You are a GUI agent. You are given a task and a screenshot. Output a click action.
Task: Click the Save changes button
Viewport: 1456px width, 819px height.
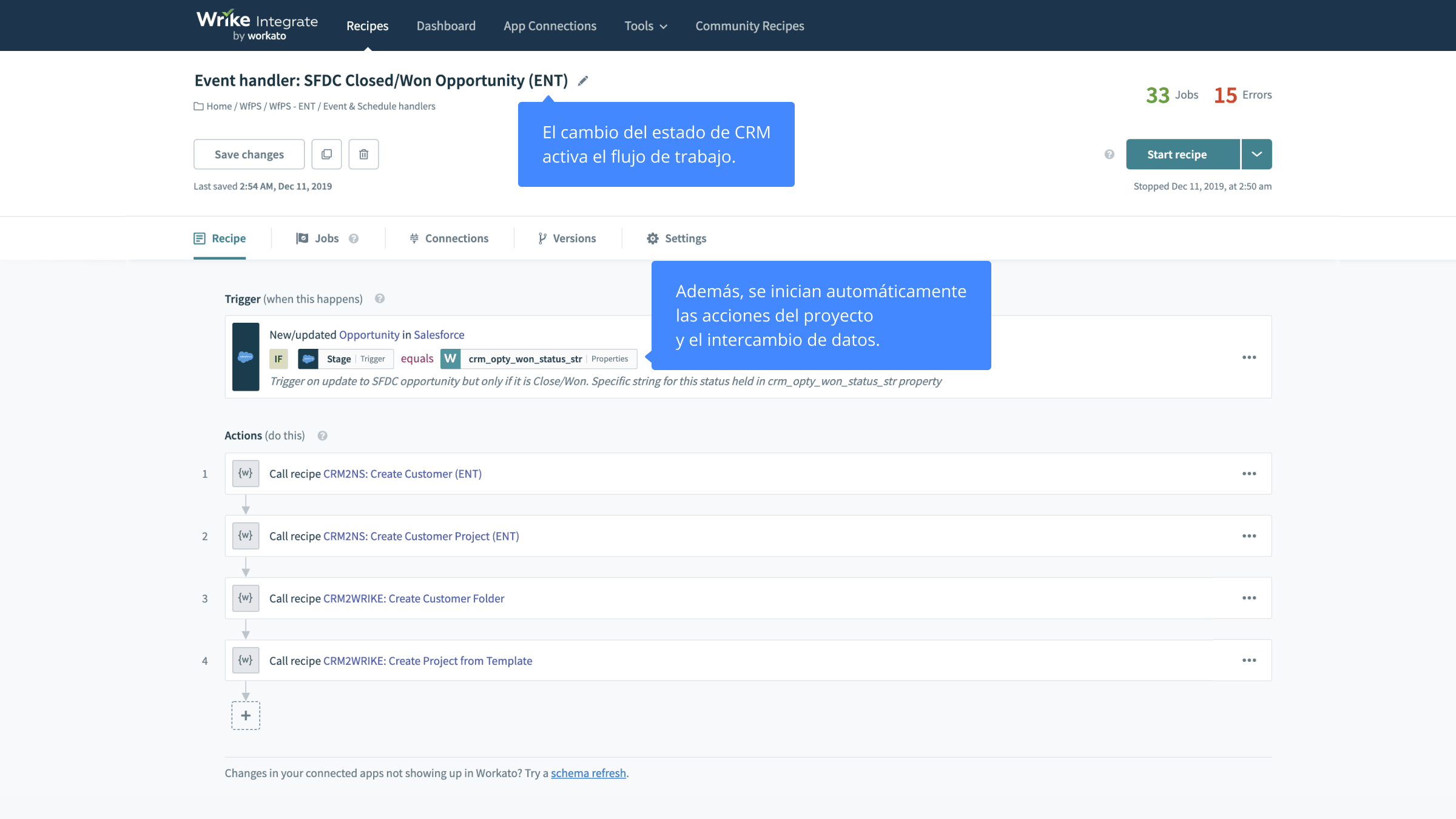[249, 154]
